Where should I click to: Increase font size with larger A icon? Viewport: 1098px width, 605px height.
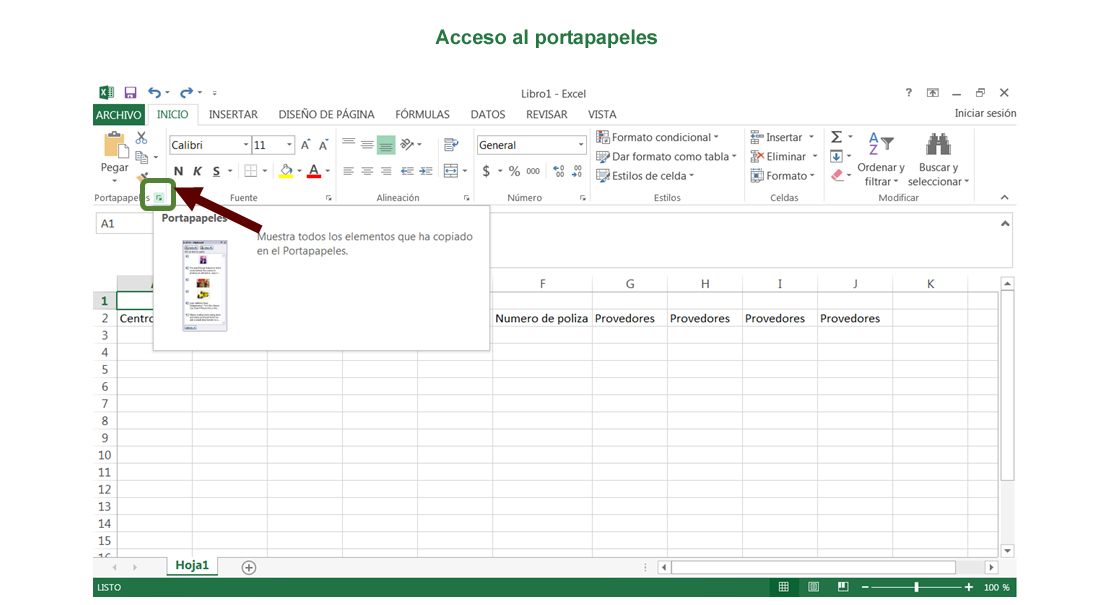(305, 145)
